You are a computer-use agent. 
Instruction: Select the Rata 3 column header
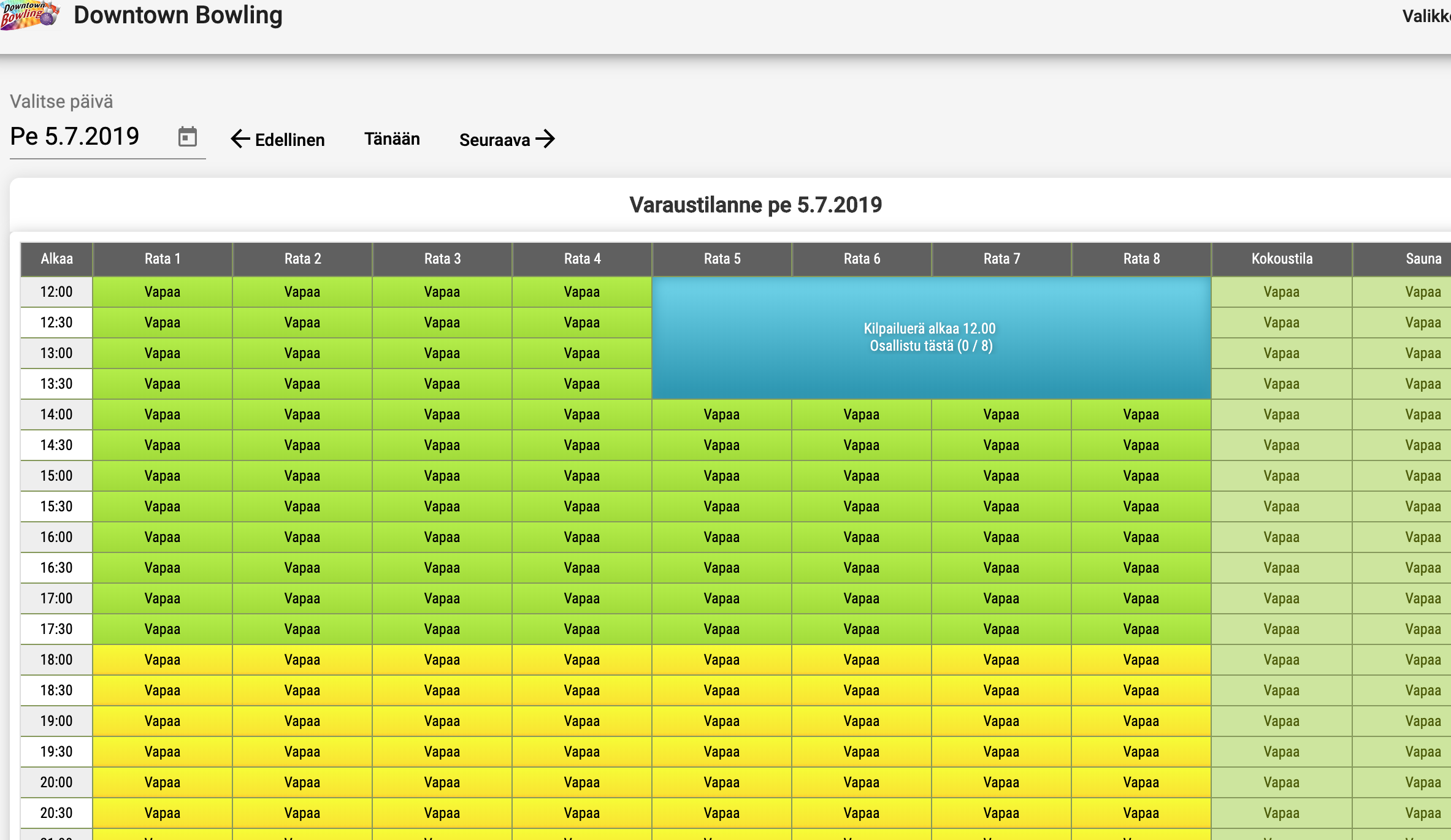click(x=442, y=259)
